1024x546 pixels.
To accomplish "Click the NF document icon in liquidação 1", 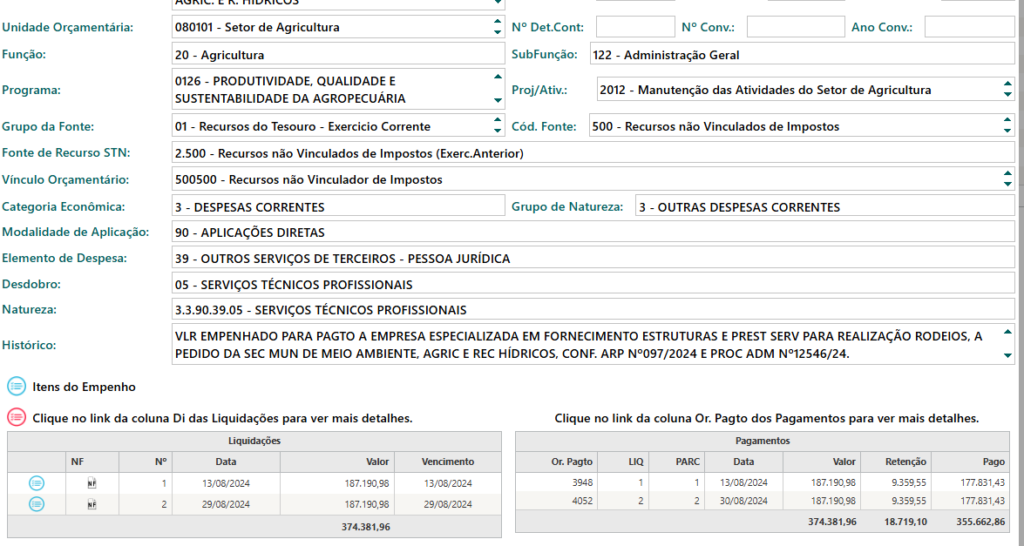I will 92,483.
